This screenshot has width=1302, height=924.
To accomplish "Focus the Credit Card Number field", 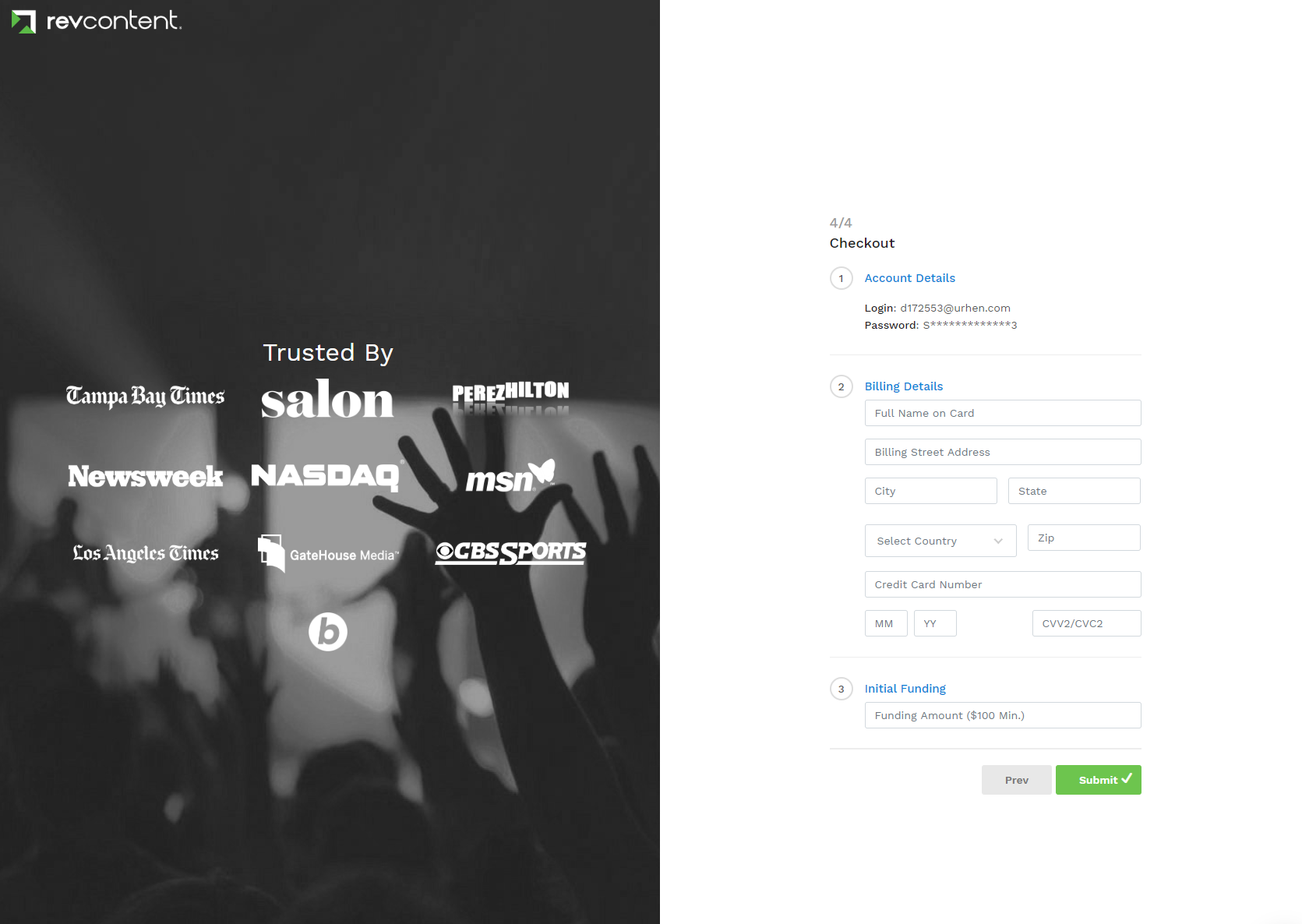I will coord(1003,584).
